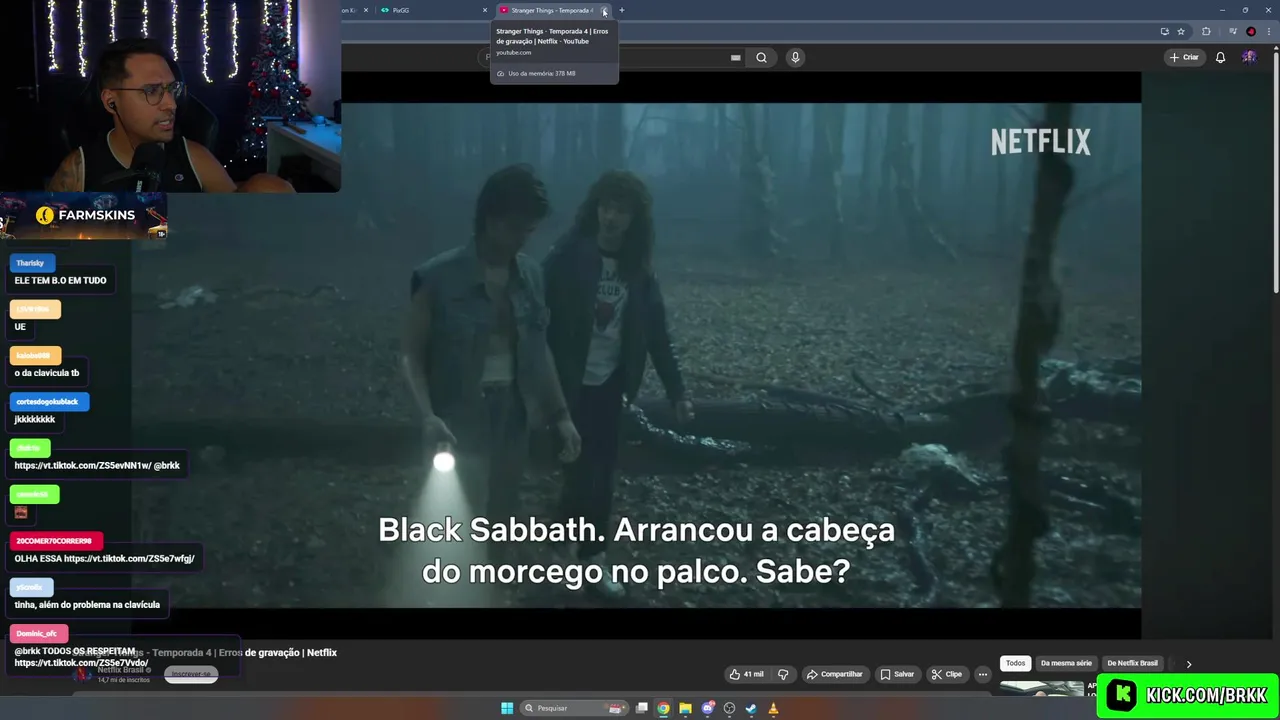This screenshot has height=720, width=1280.
Task: Select the Todos filter chip
Action: 1015,663
